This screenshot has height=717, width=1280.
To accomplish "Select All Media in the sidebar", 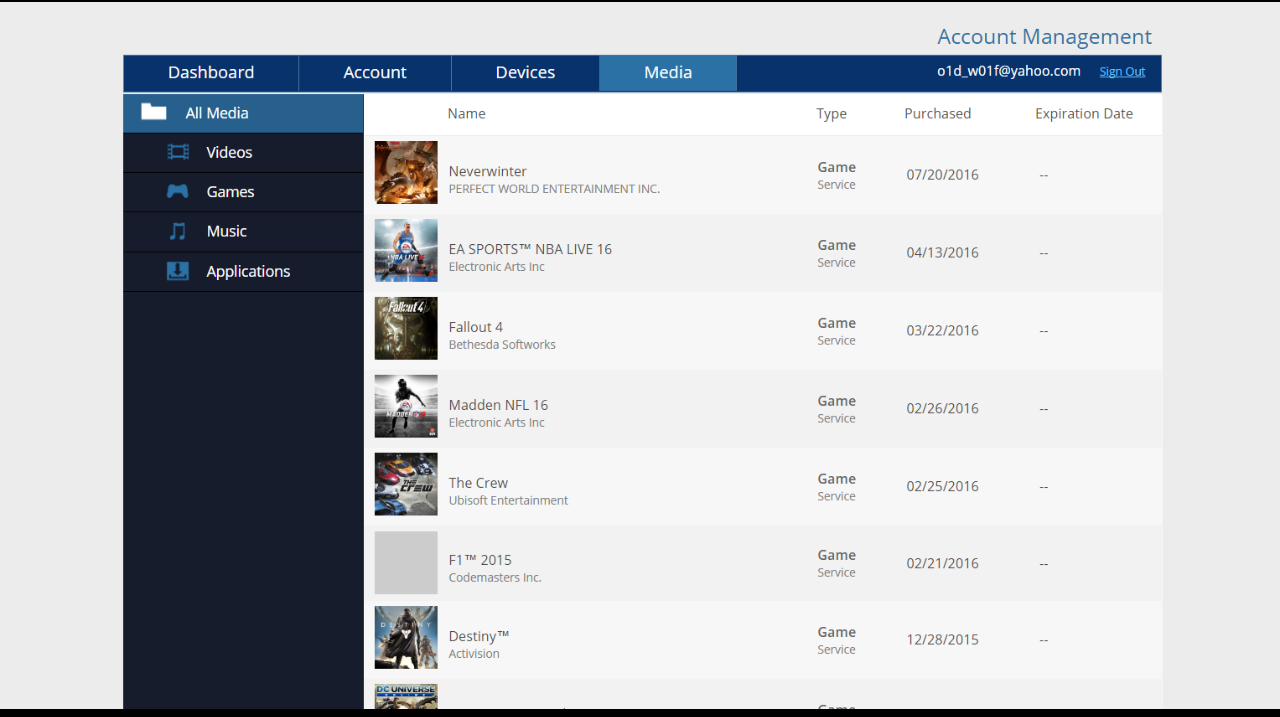I will pyautogui.click(x=243, y=113).
